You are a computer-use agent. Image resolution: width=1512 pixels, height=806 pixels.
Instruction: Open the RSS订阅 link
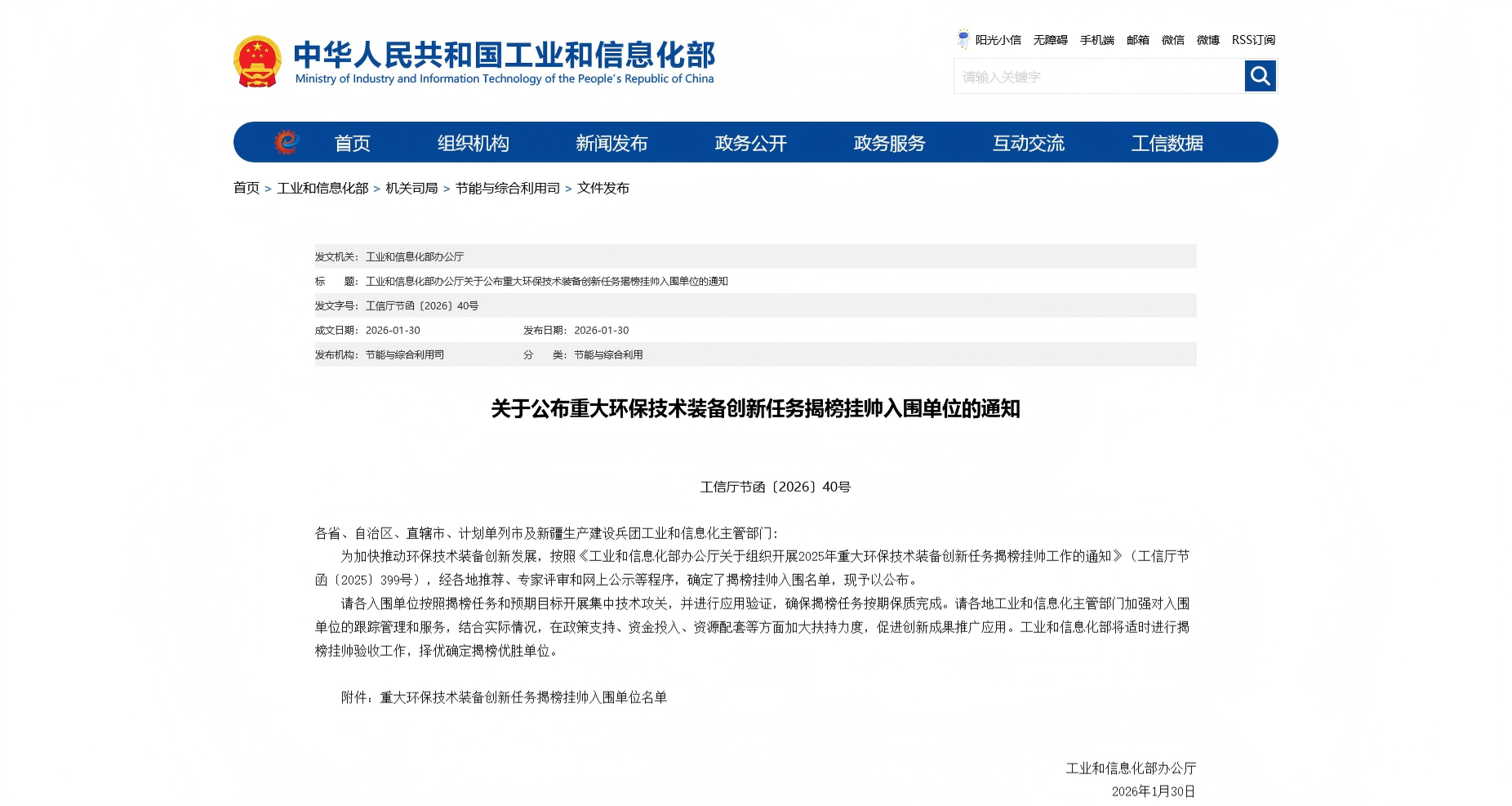point(1253,40)
